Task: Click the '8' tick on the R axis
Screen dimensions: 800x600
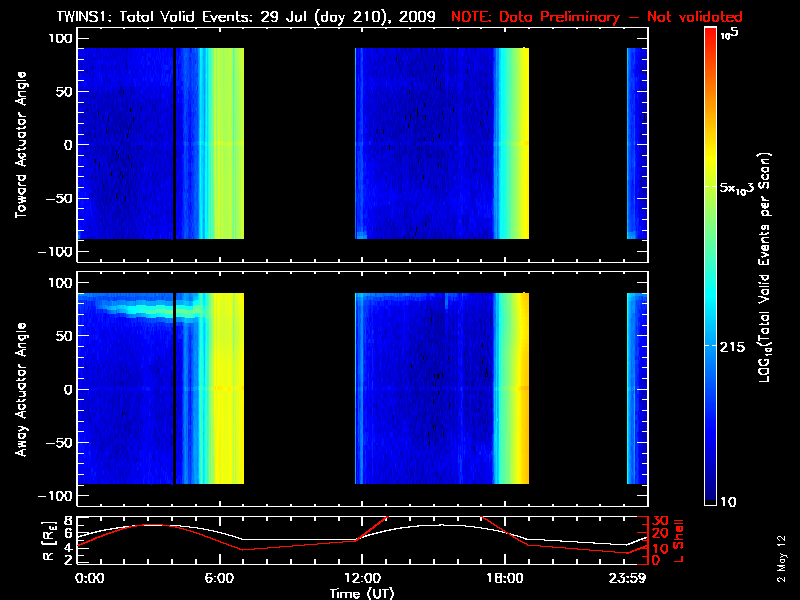Action: (68, 521)
